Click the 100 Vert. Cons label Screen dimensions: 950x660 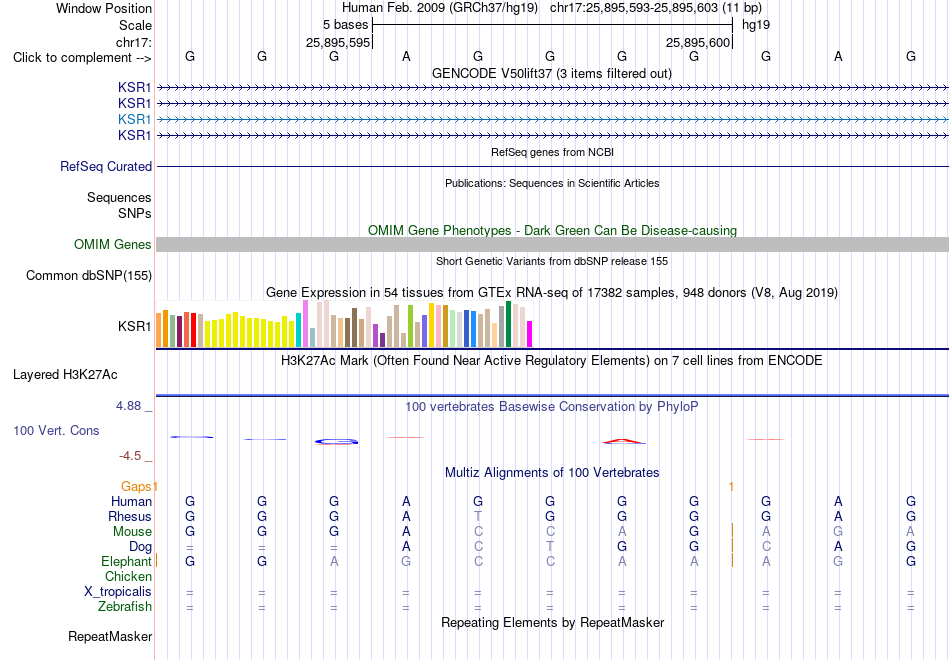point(56,431)
